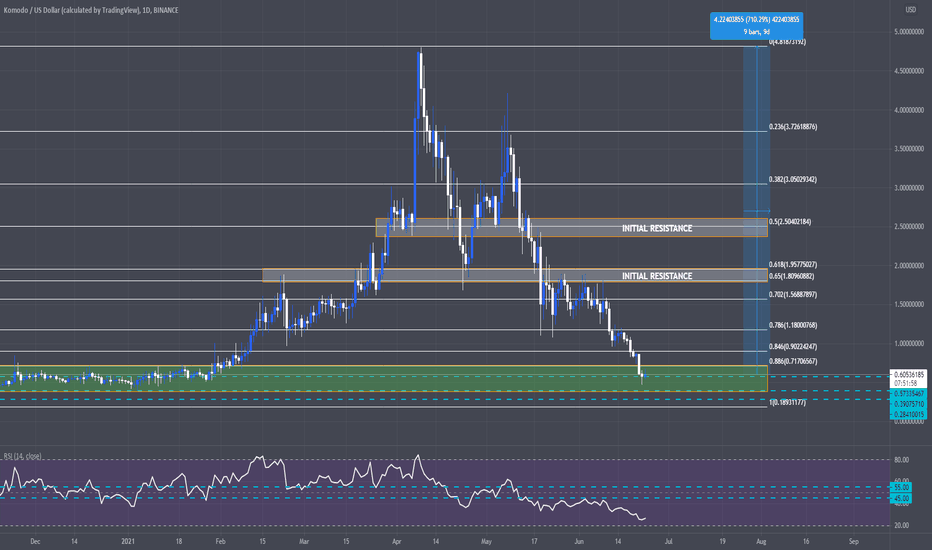Image resolution: width=932 pixels, height=550 pixels.
Task: Click Aug on the time axis
Action: (761, 541)
